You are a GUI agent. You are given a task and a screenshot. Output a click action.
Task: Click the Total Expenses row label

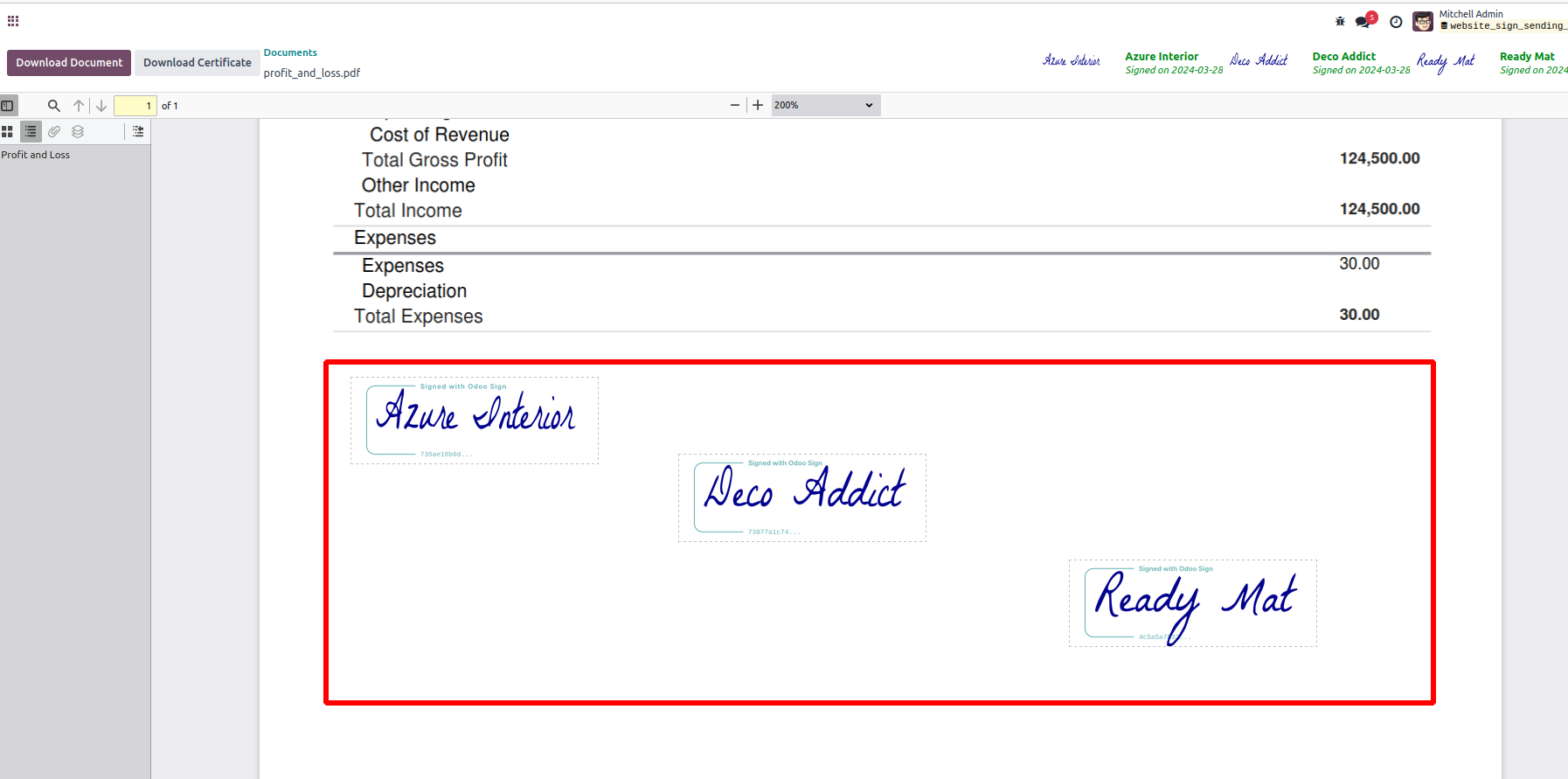click(419, 316)
